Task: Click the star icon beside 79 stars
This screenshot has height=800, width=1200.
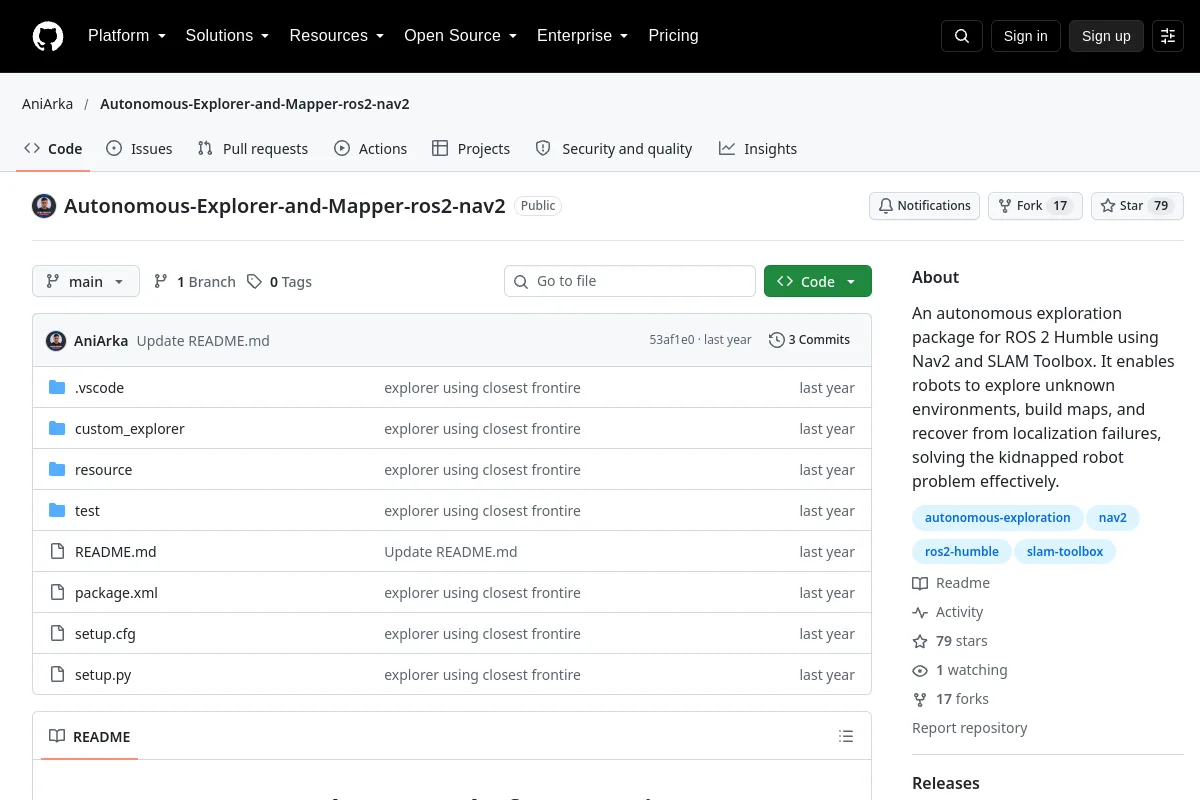Action: tap(920, 641)
